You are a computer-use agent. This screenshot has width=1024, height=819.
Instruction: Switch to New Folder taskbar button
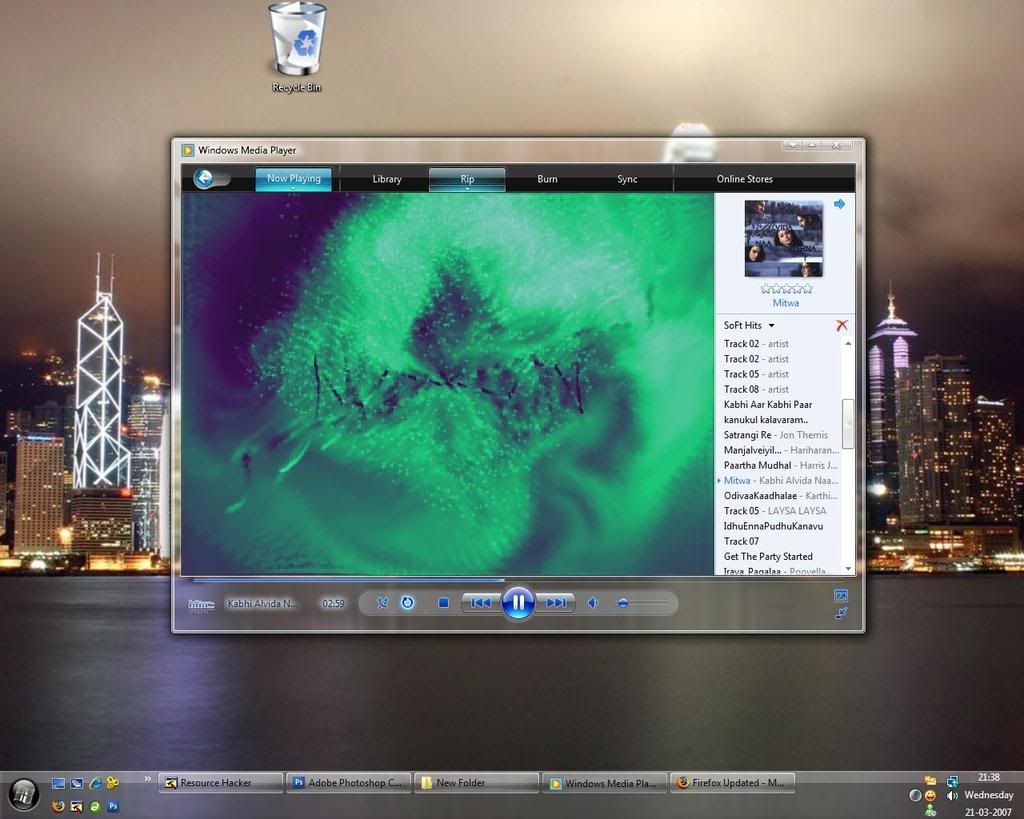point(477,782)
